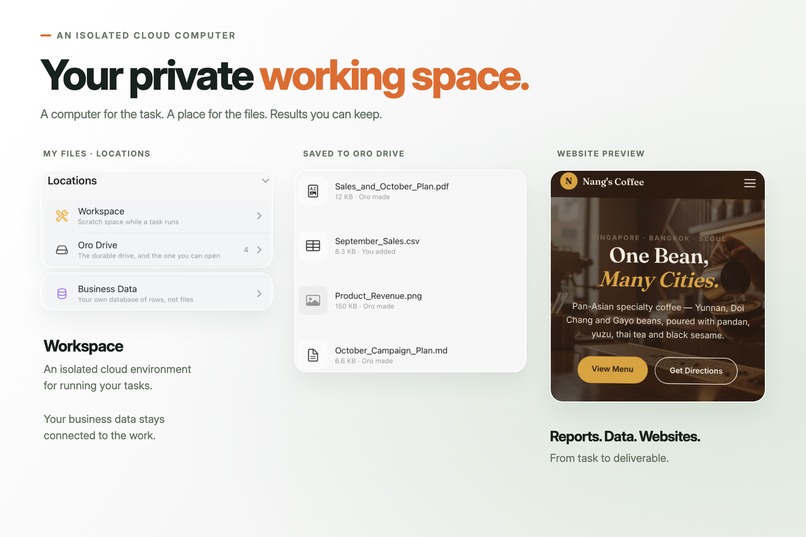Click the bold Workspace heading below locations
Viewport: 806px width, 537px height.
[x=83, y=346]
